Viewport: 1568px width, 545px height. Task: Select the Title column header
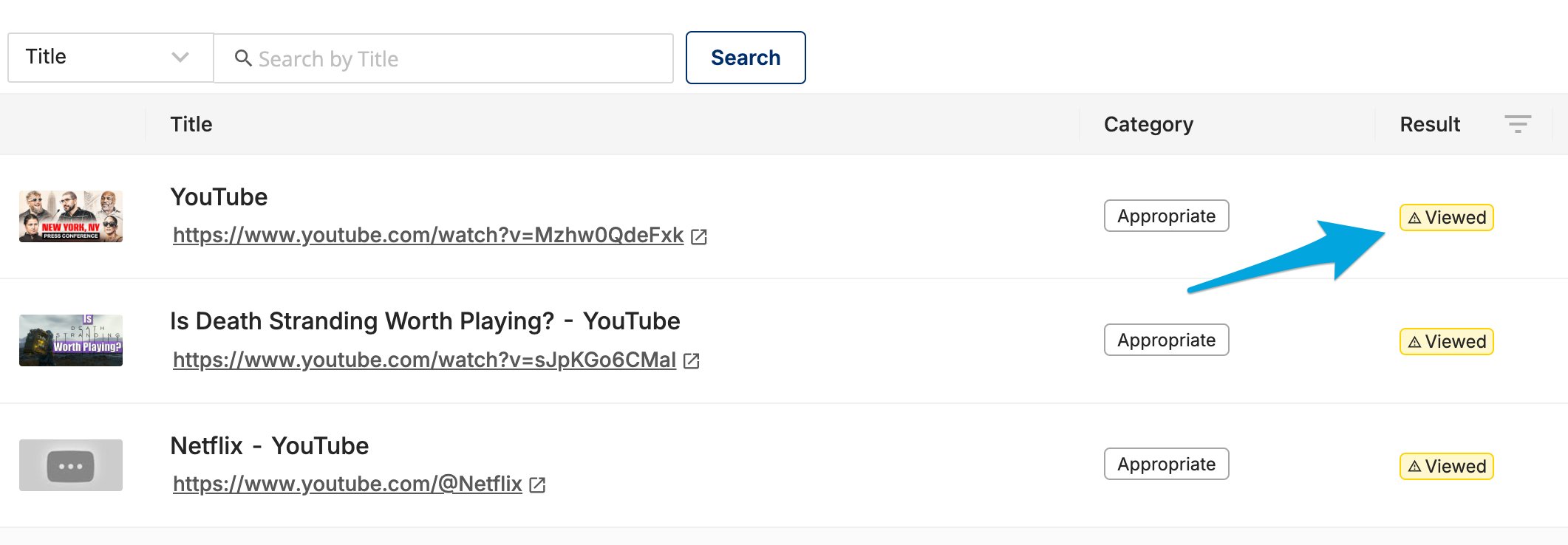(x=191, y=124)
